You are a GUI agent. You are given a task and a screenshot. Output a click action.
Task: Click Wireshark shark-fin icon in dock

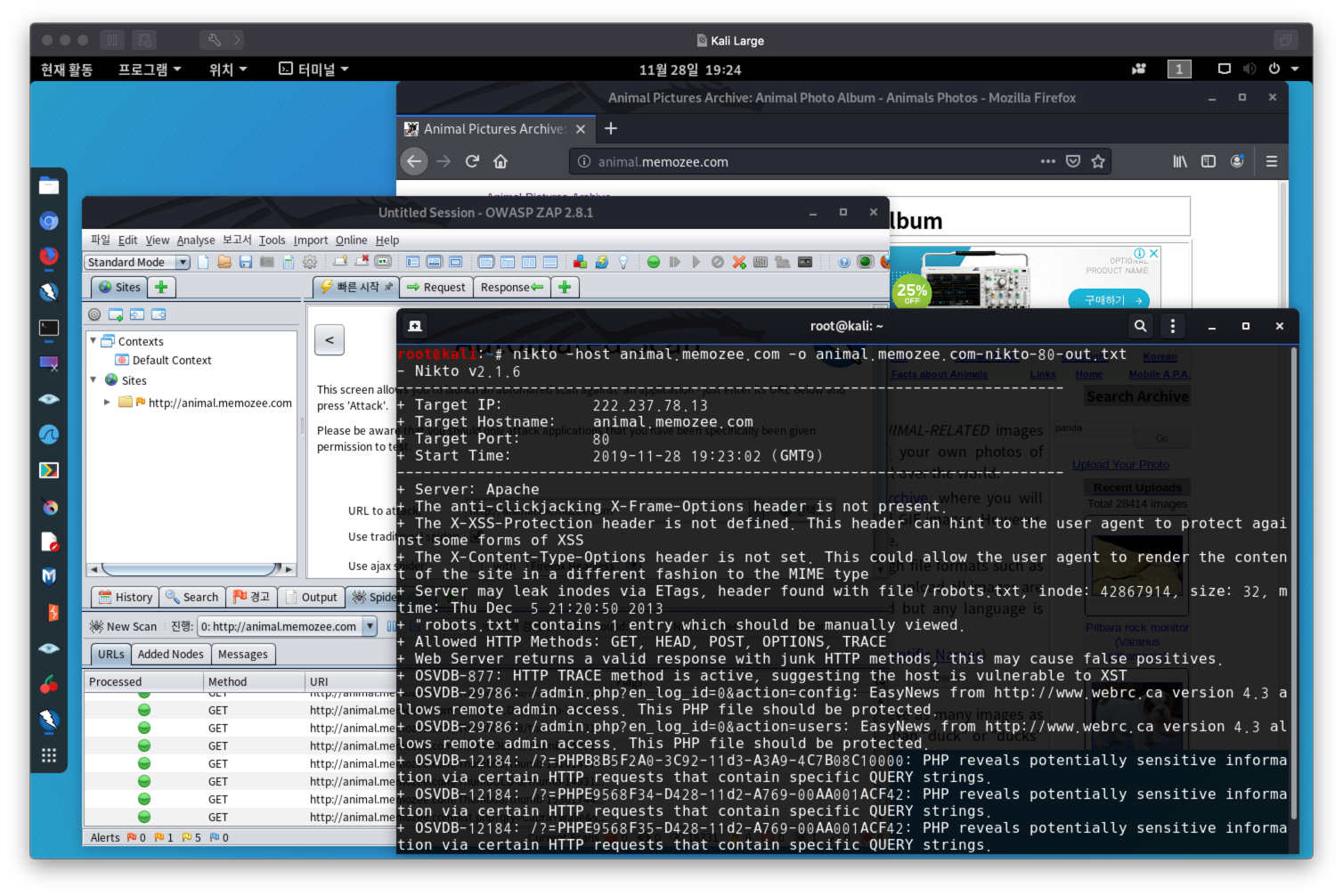[x=49, y=435]
